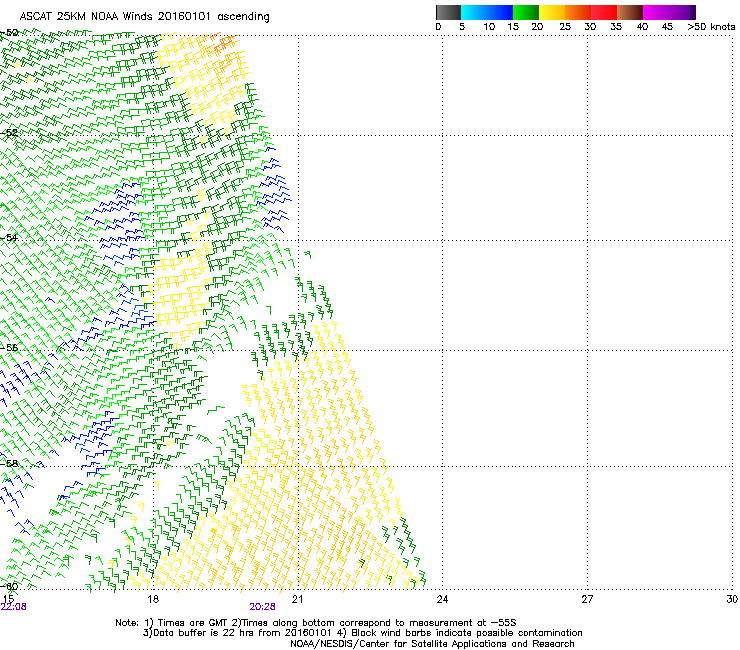Image resolution: width=740 pixels, height=650 pixels.
Task: Click the cyan-blue 5-15 knots color segment
Action: pyautogui.click(x=487, y=12)
